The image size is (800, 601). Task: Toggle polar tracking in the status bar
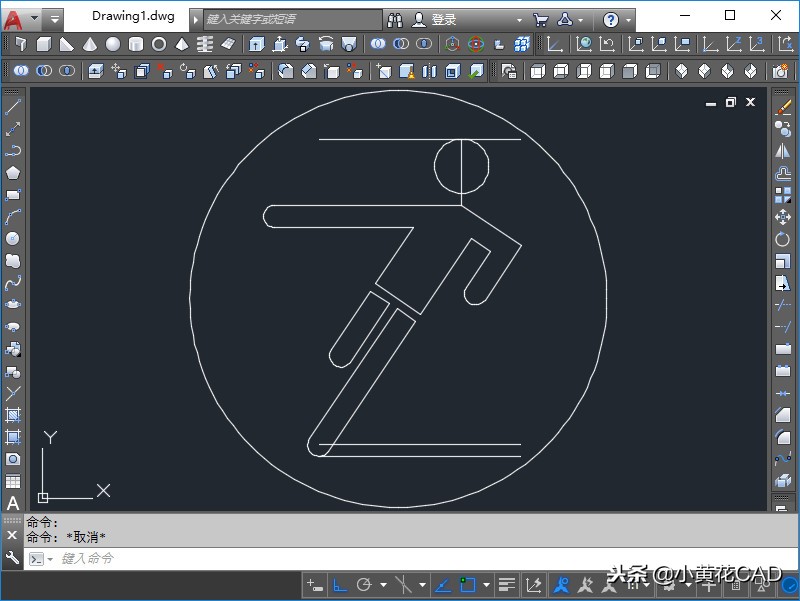364,585
